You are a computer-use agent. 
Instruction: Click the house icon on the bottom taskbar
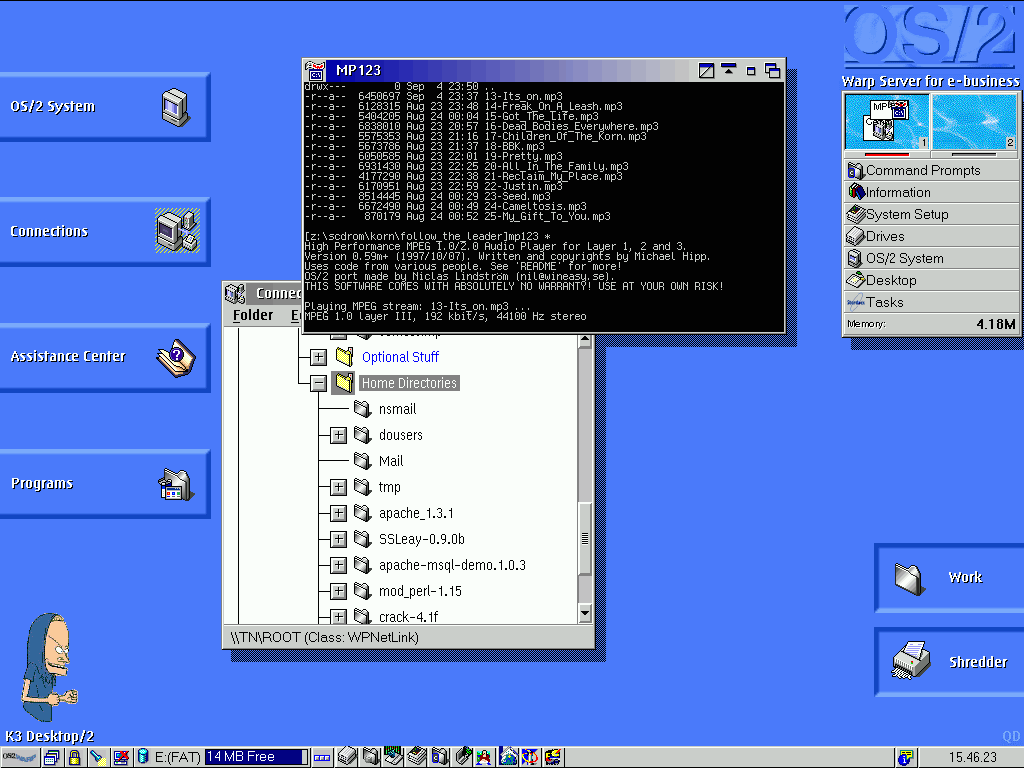(x=508, y=757)
